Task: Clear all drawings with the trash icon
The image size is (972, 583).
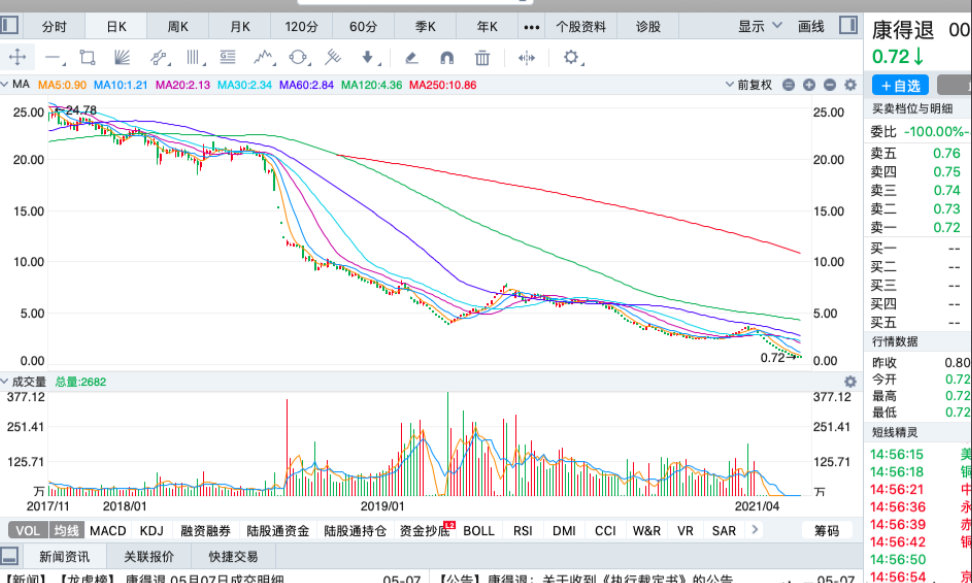Action: click(481, 58)
